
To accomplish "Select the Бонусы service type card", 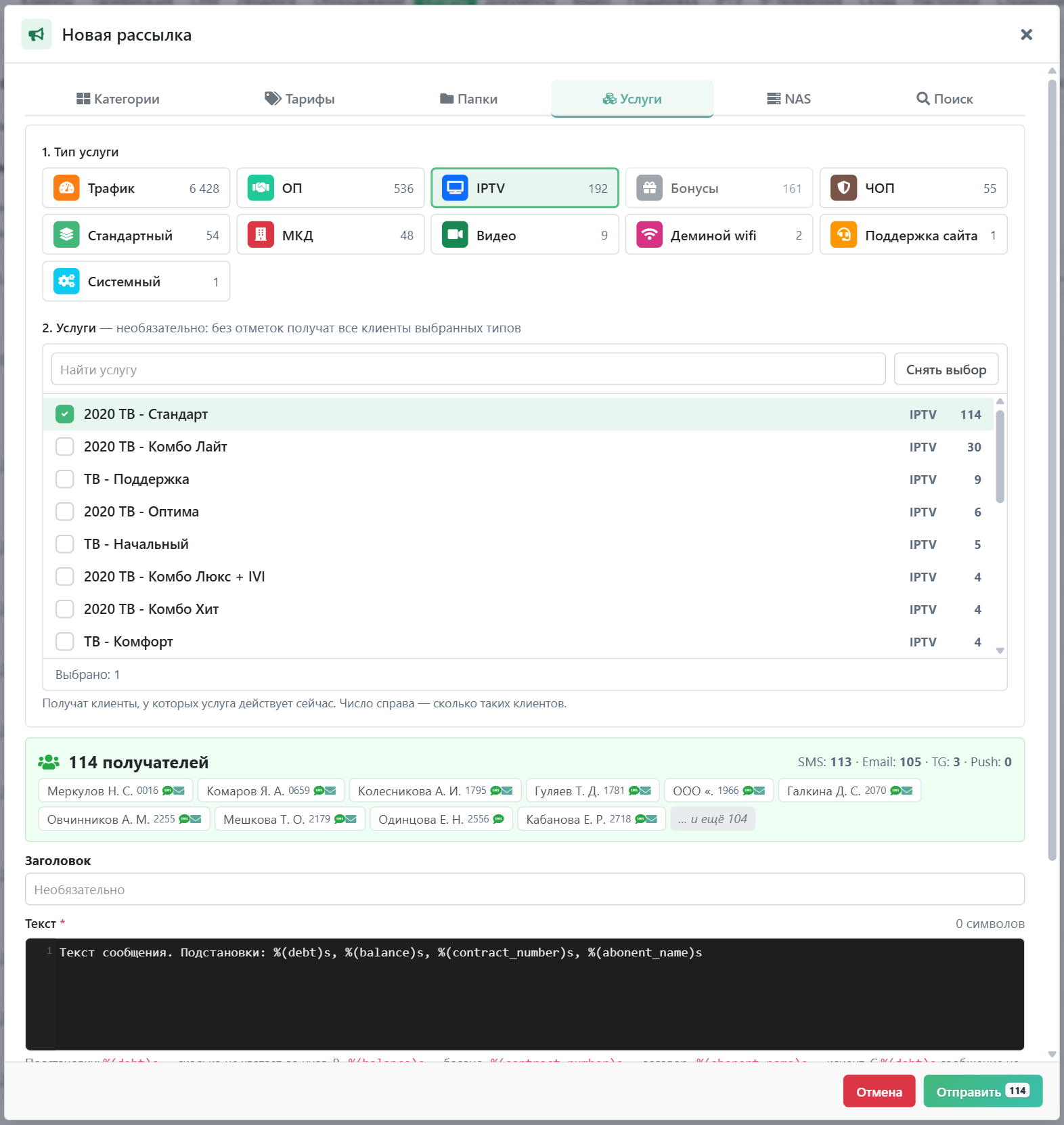I will (719, 188).
